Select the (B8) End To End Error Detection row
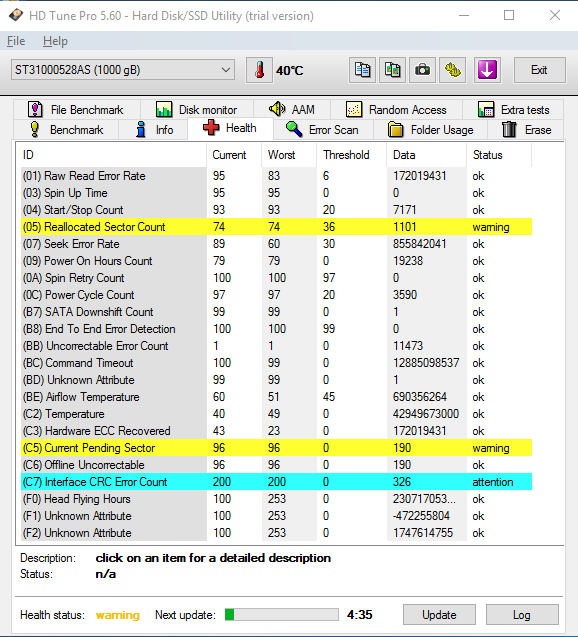This screenshot has width=578, height=637. 276,329
